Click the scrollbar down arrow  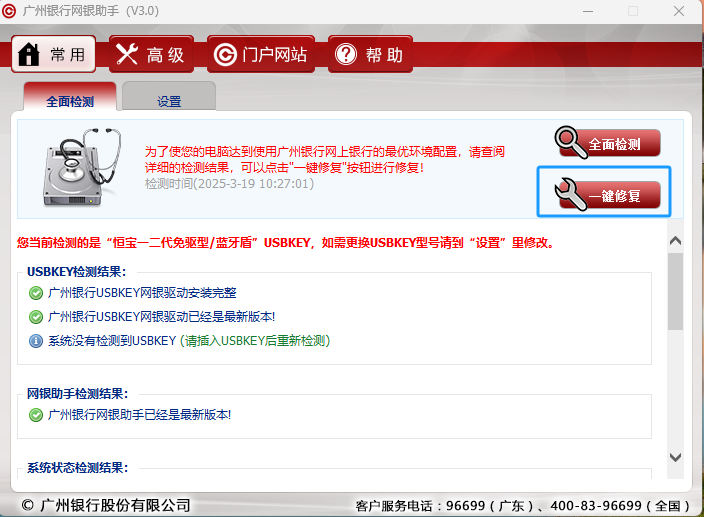675,457
